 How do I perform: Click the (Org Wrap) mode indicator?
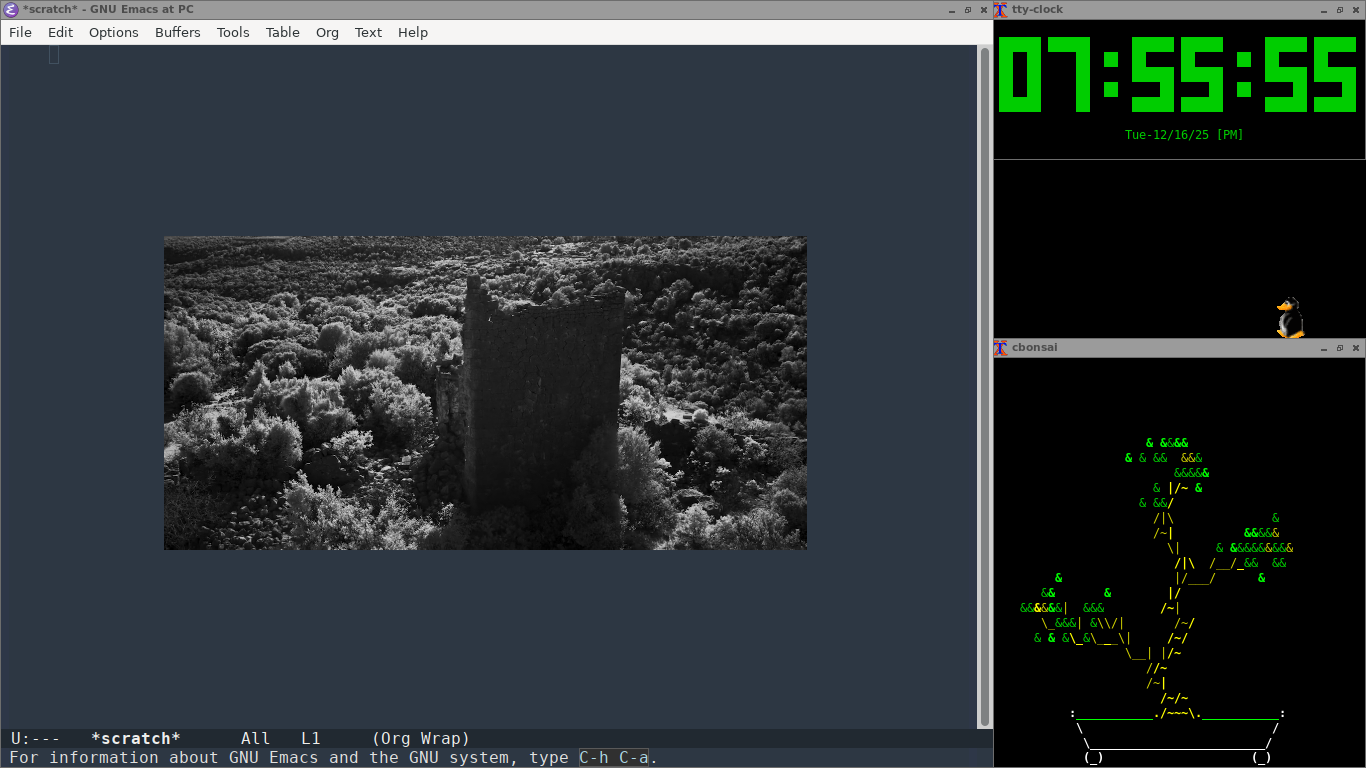[x=421, y=739]
